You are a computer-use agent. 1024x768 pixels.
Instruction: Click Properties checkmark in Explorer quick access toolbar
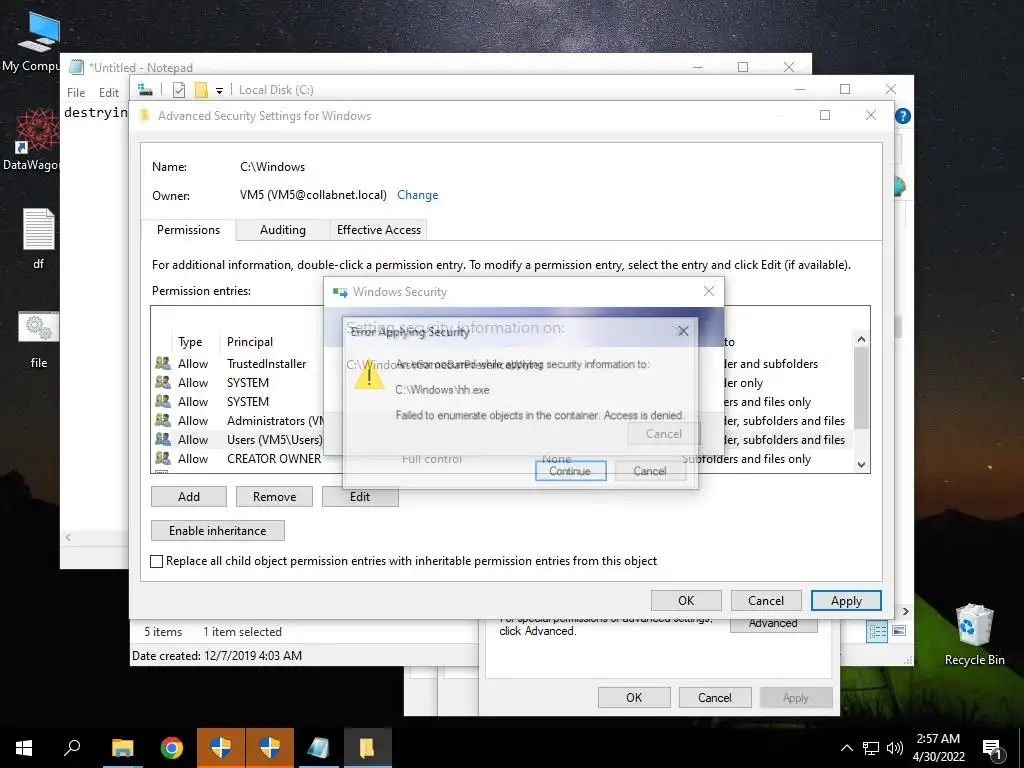(x=179, y=89)
